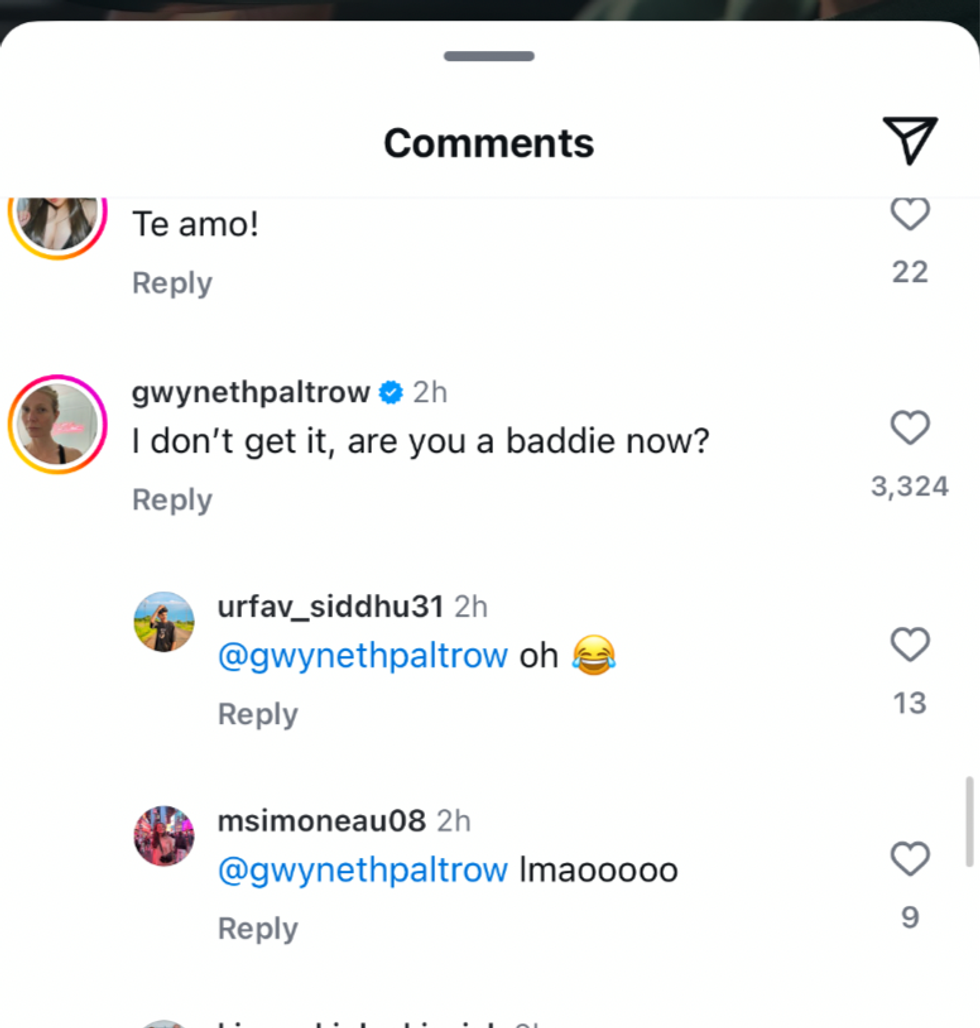
Task: Reply to msimoneau08's comment
Action: click(258, 929)
